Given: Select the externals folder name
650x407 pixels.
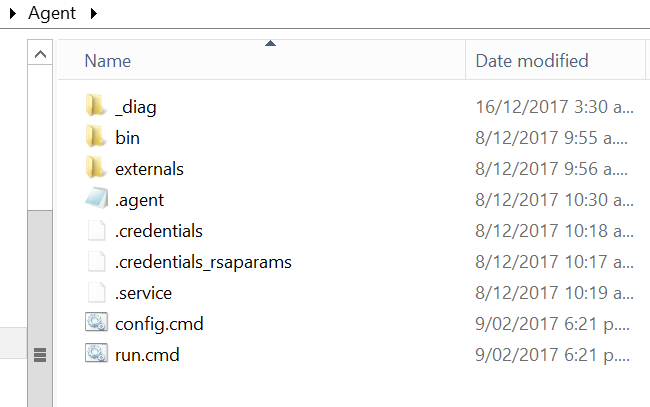Looking at the screenshot, I should click(x=149, y=168).
